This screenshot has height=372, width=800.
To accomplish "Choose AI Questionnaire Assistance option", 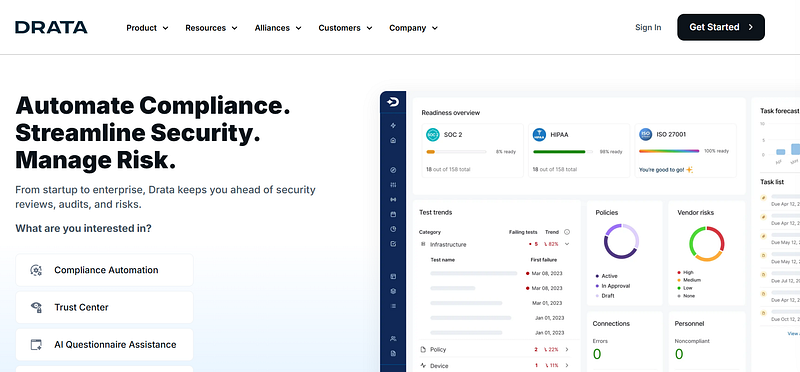I will [x=105, y=345].
